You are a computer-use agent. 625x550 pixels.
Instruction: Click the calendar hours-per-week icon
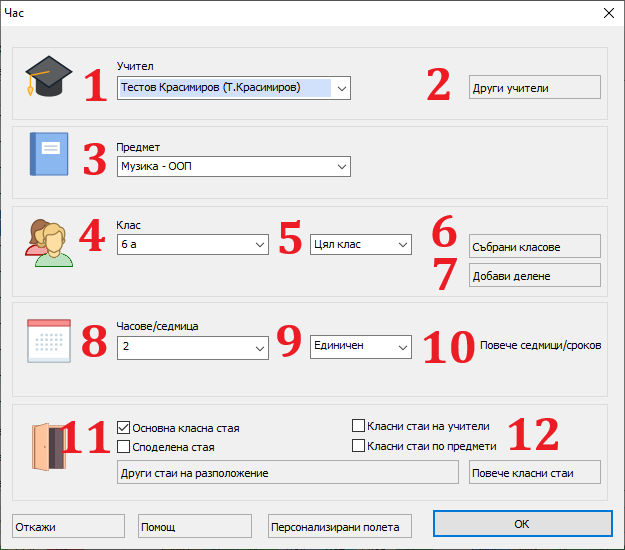click(x=47, y=341)
